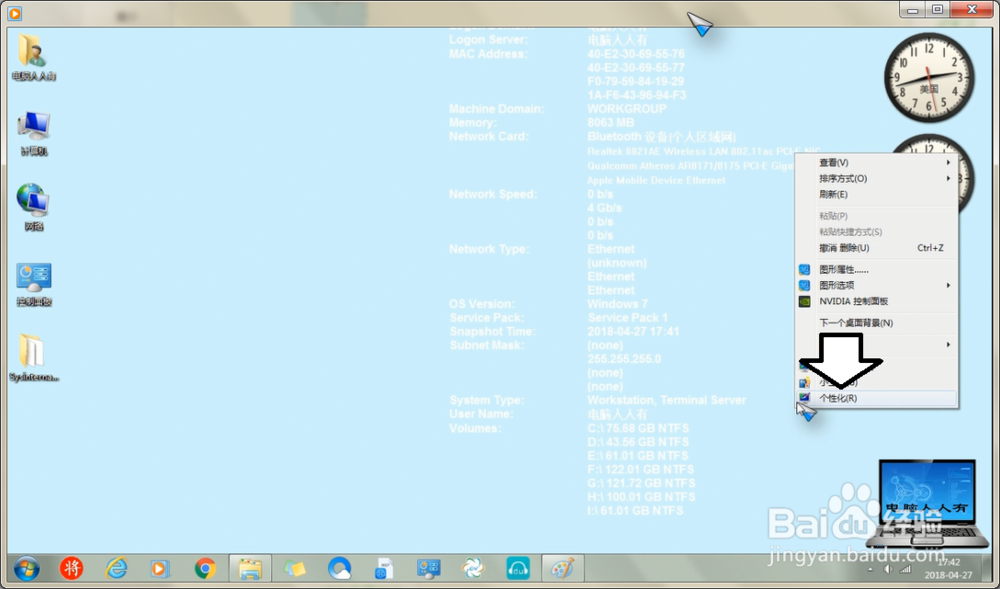The image size is (1000, 589).
Task: Expand the 排序方式(O) submenu
Action: (x=877, y=178)
